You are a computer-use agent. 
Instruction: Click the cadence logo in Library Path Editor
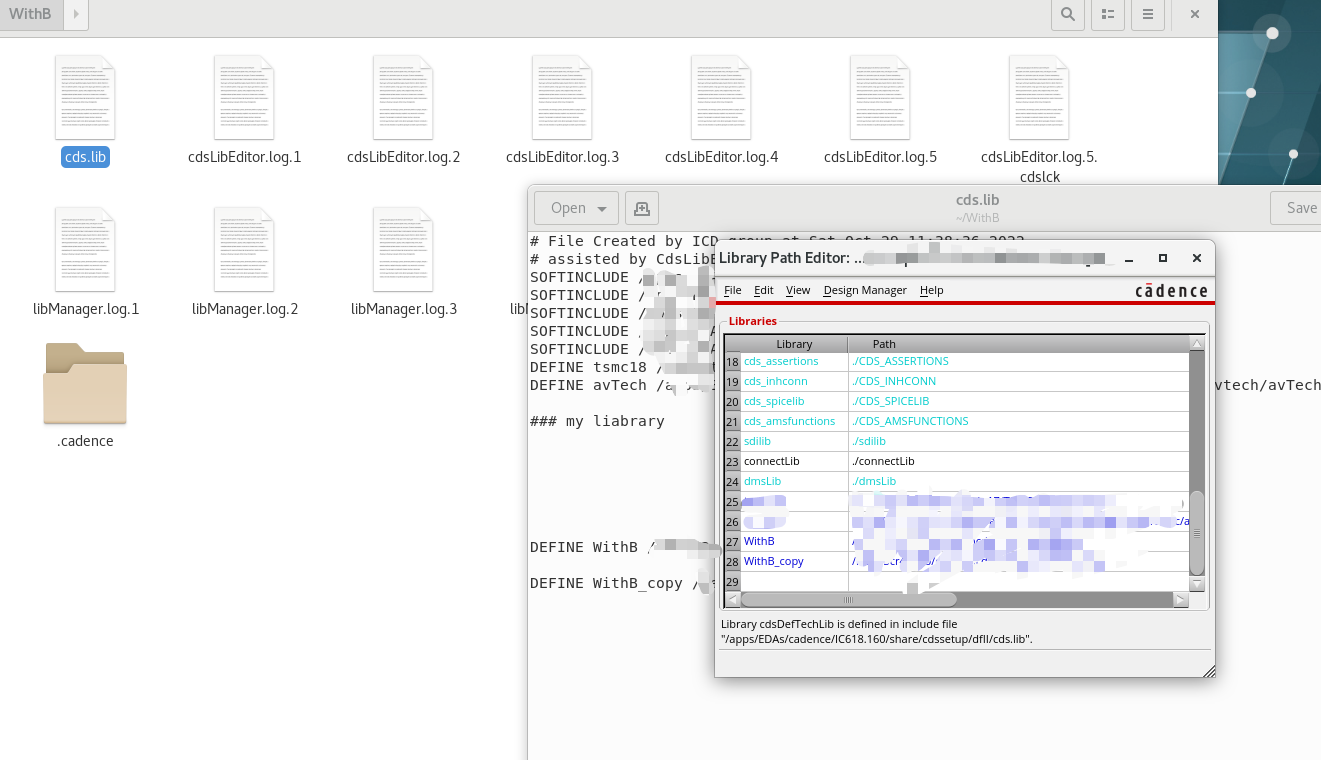[x=1168, y=290]
